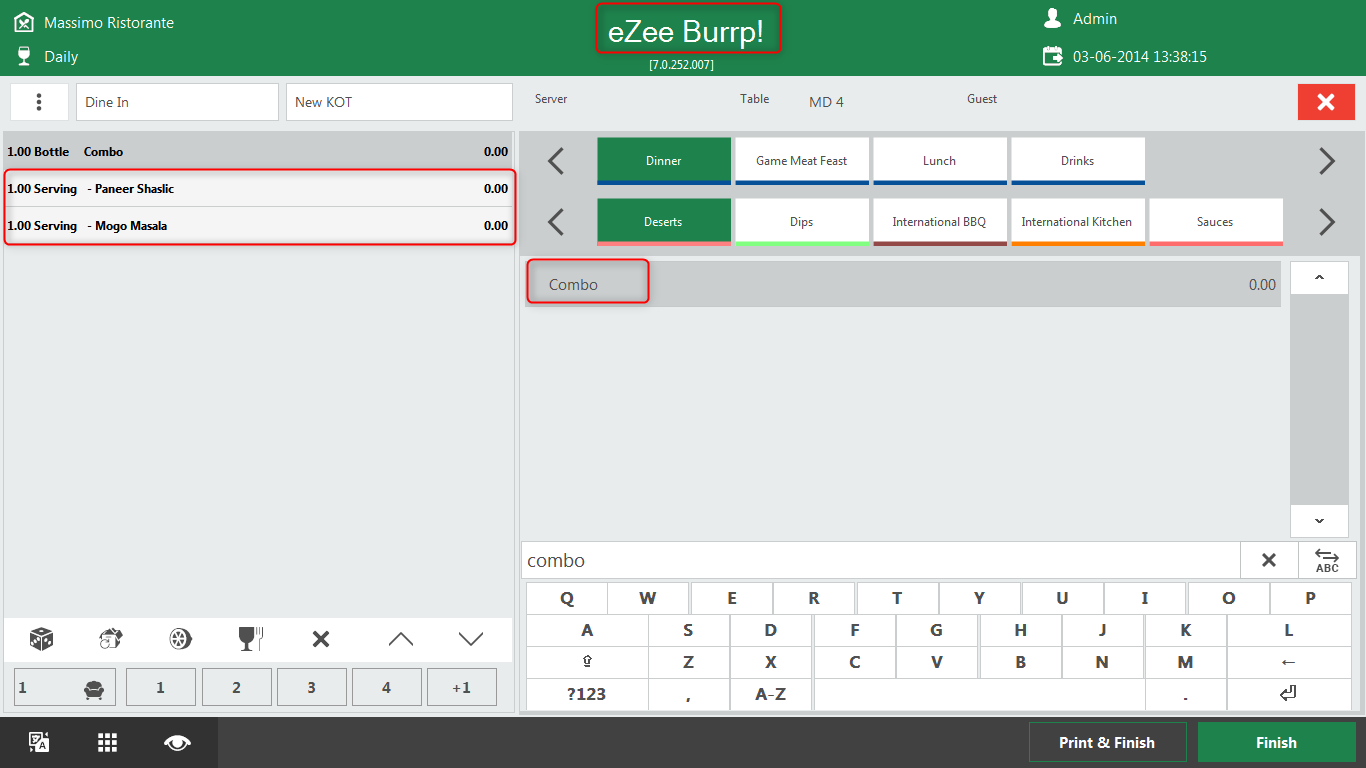Click the citrus slice modifier icon
The width and height of the screenshot is (1366, 768).
(181, 639)
